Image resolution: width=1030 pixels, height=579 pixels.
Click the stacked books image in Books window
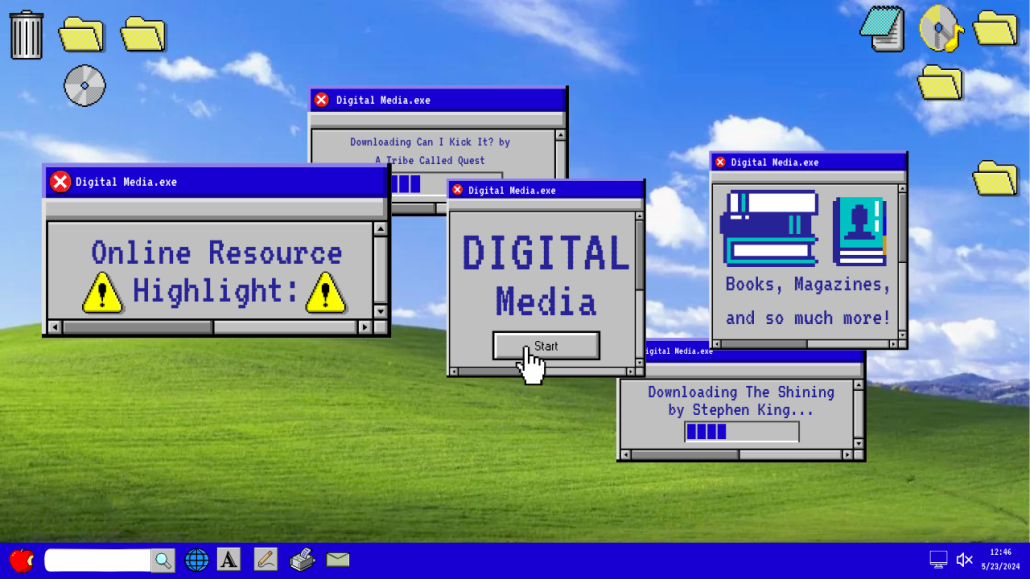point(769,228)
